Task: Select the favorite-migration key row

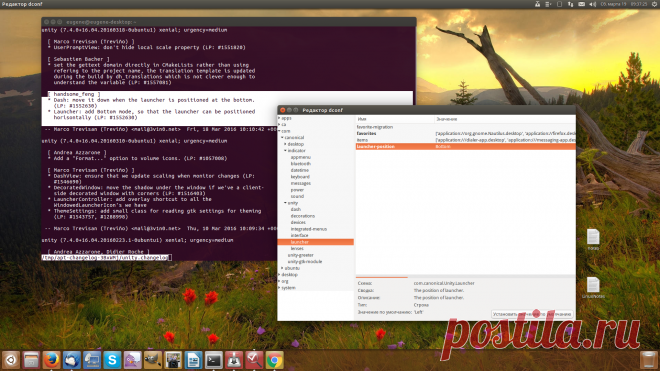Action: 466,127
